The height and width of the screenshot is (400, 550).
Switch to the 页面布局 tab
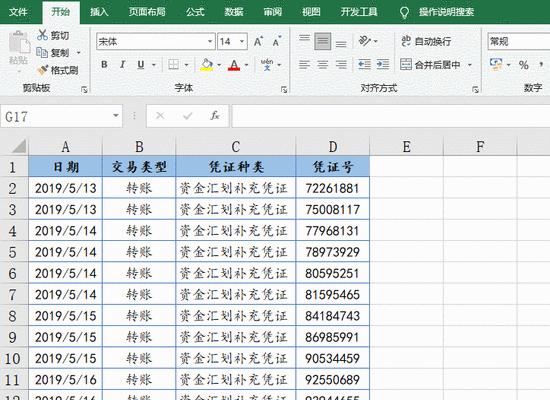[147, 12]
